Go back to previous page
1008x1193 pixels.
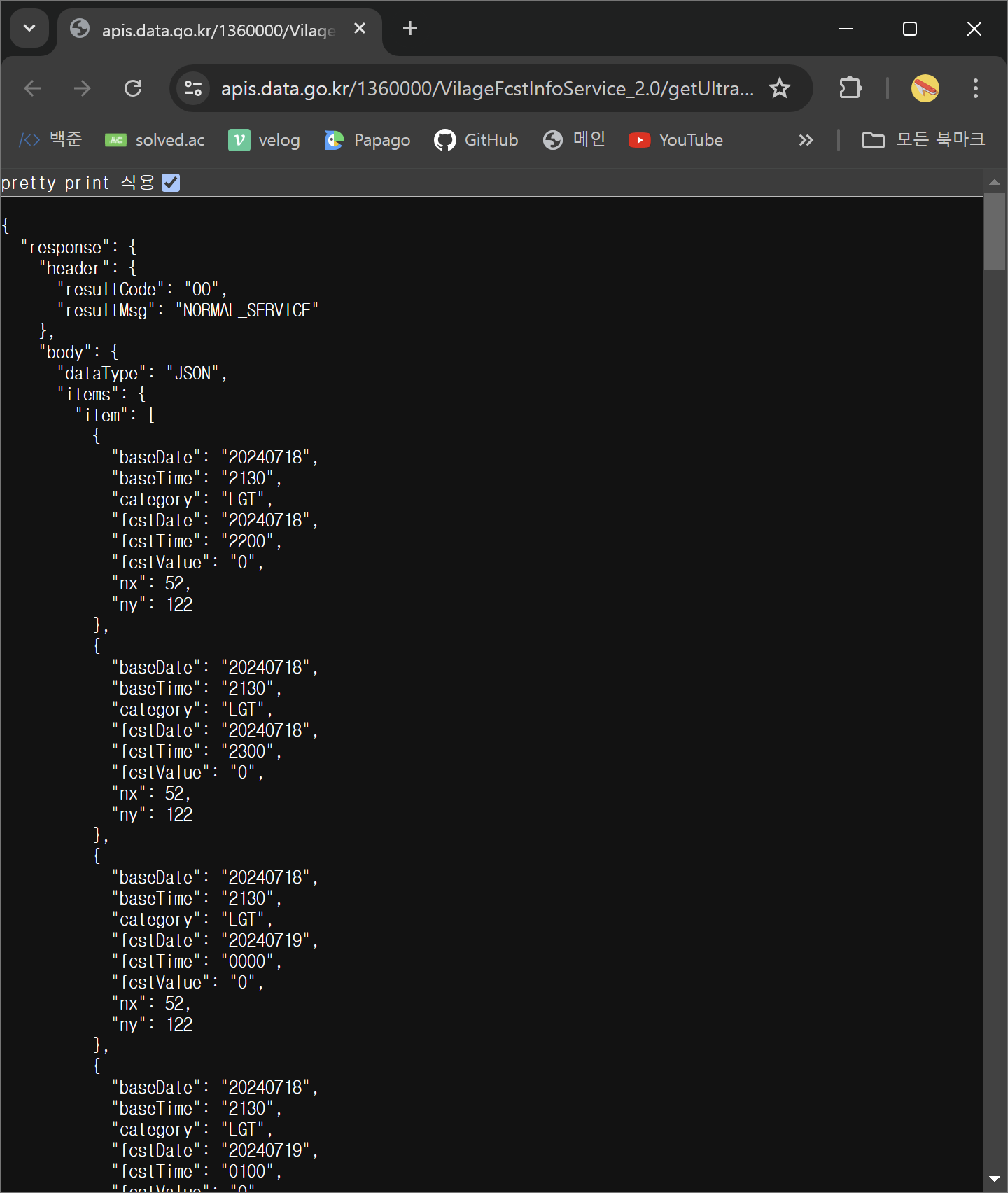click(32, 88)
